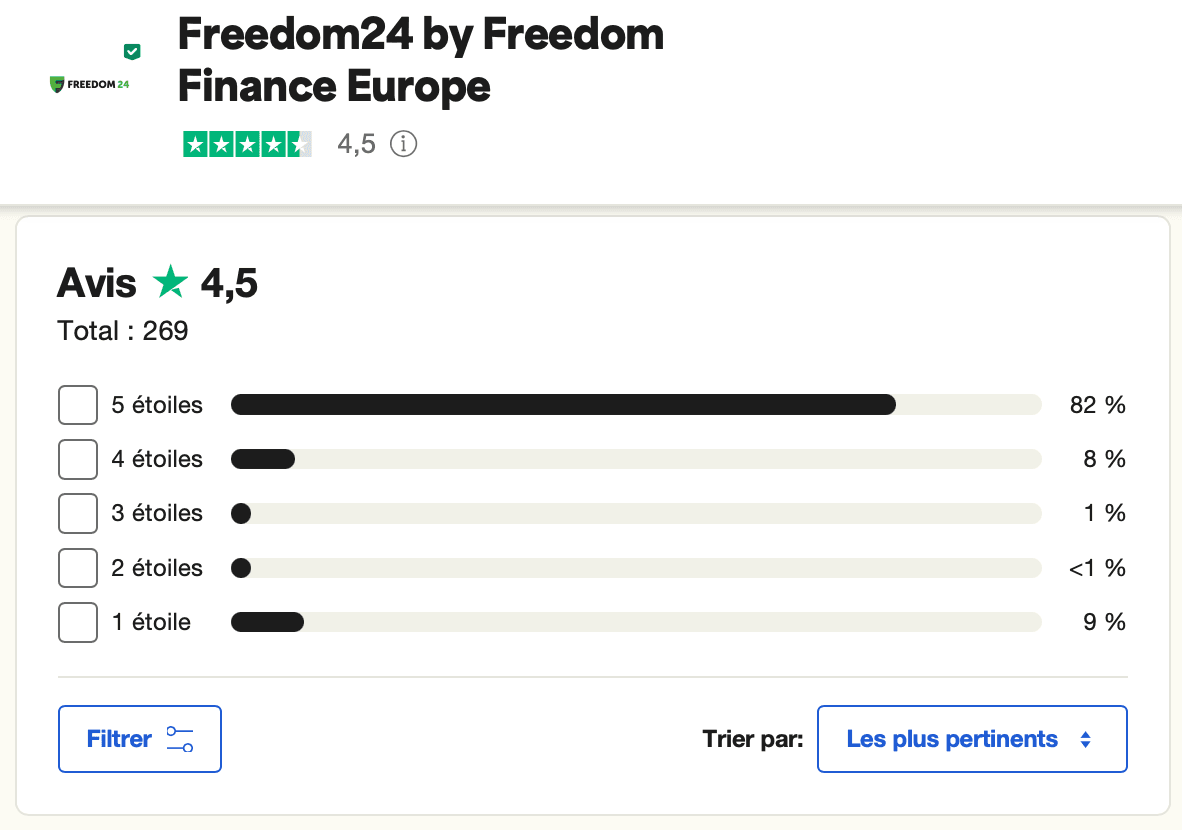Click the first Trustpilot rating star
Screen dimensions: 1182x830
pos(196,143)
